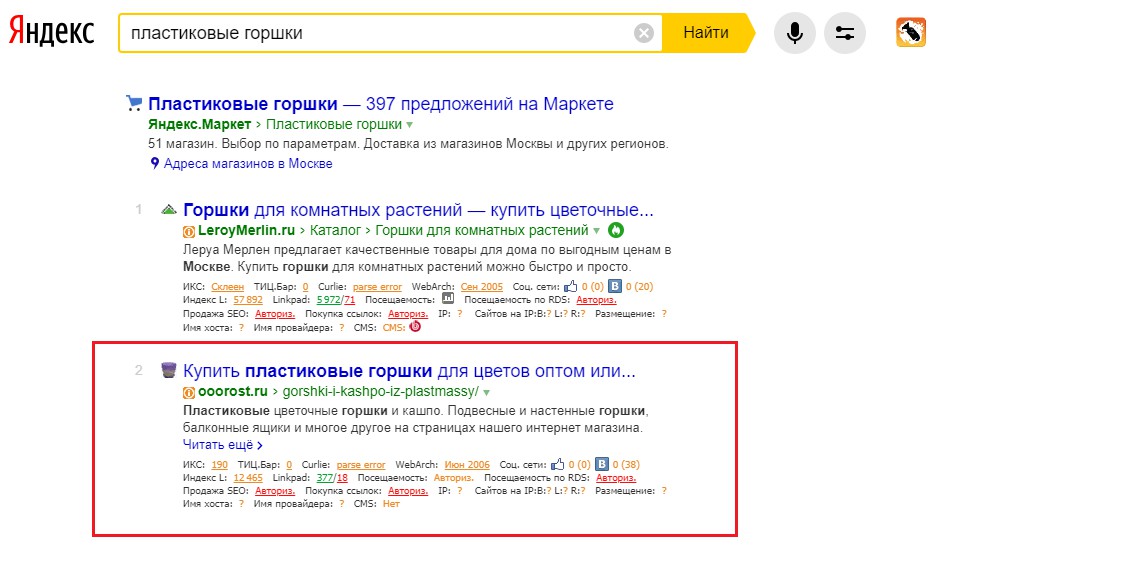This screenshot has width=1131, height=584.
Task: Click Авториз. after Посещаемость по RDS in LeroyMerlin stats
Action: [597, 300]
